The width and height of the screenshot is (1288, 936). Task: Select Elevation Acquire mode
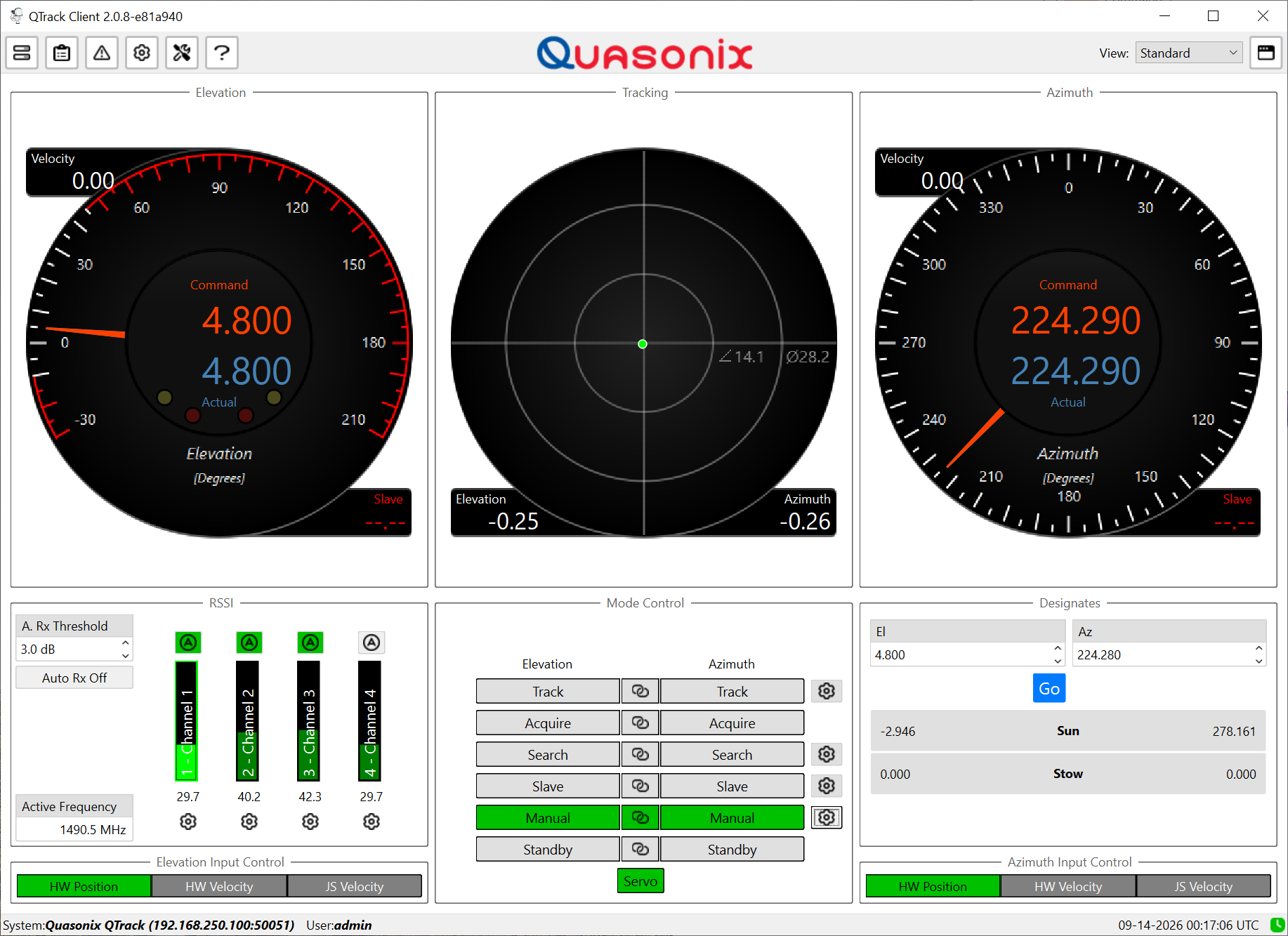(x=548, y=723)
